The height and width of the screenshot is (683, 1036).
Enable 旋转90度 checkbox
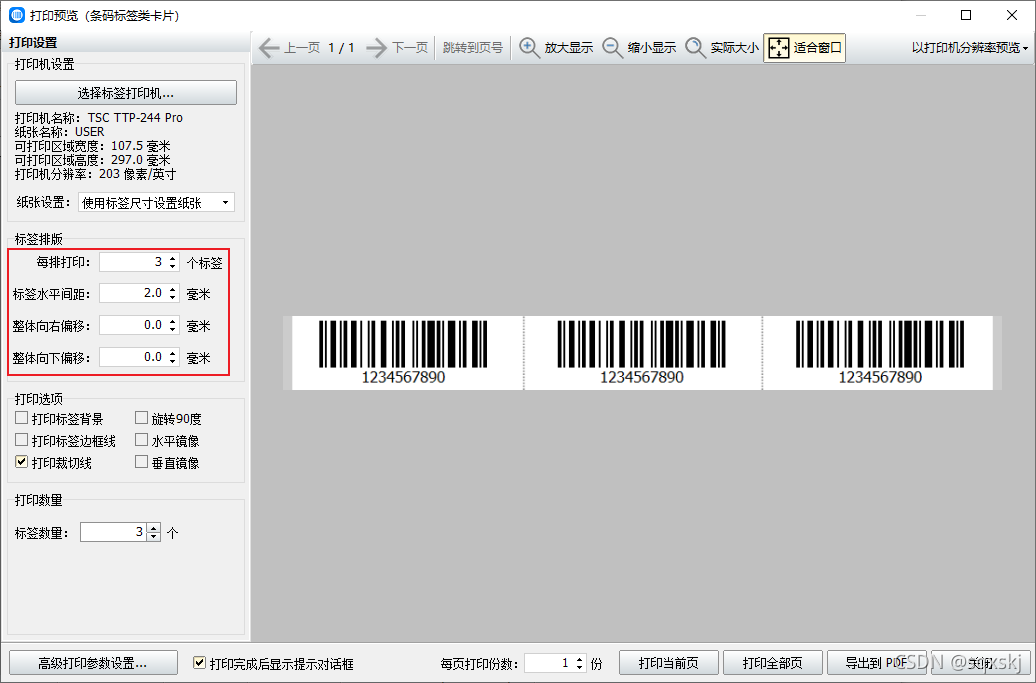pyautogui.click(x=141, y=418)
